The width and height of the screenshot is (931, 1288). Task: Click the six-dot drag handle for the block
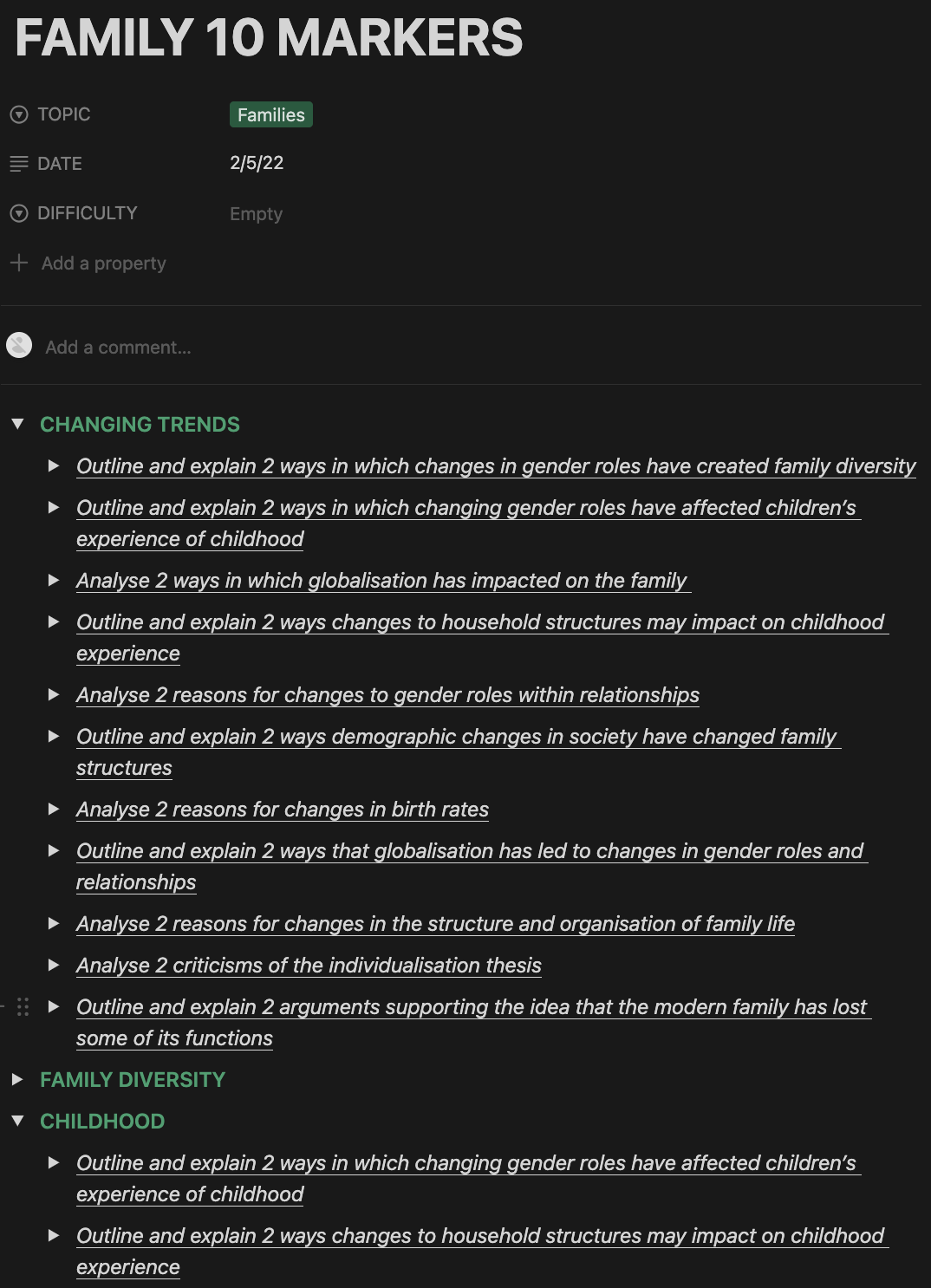coord(23,1006)
